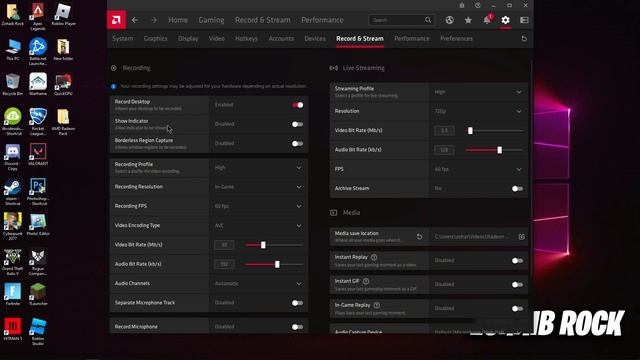Image resolution: width=640 pixels, height=360 pixels.
Task: Show Instant GIF help tooltip icon
Action: pos(366,281)
